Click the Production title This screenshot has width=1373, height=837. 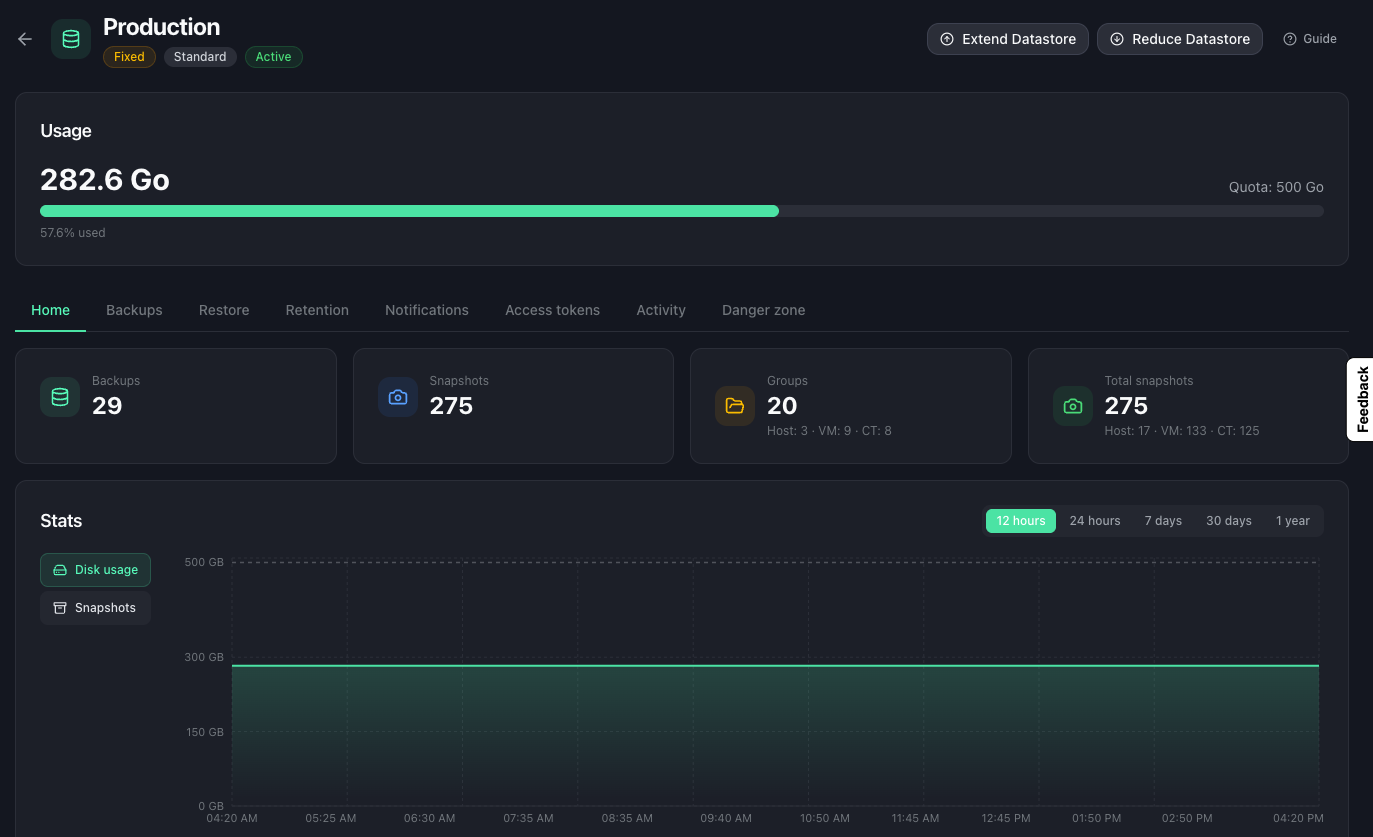[162, 27]
